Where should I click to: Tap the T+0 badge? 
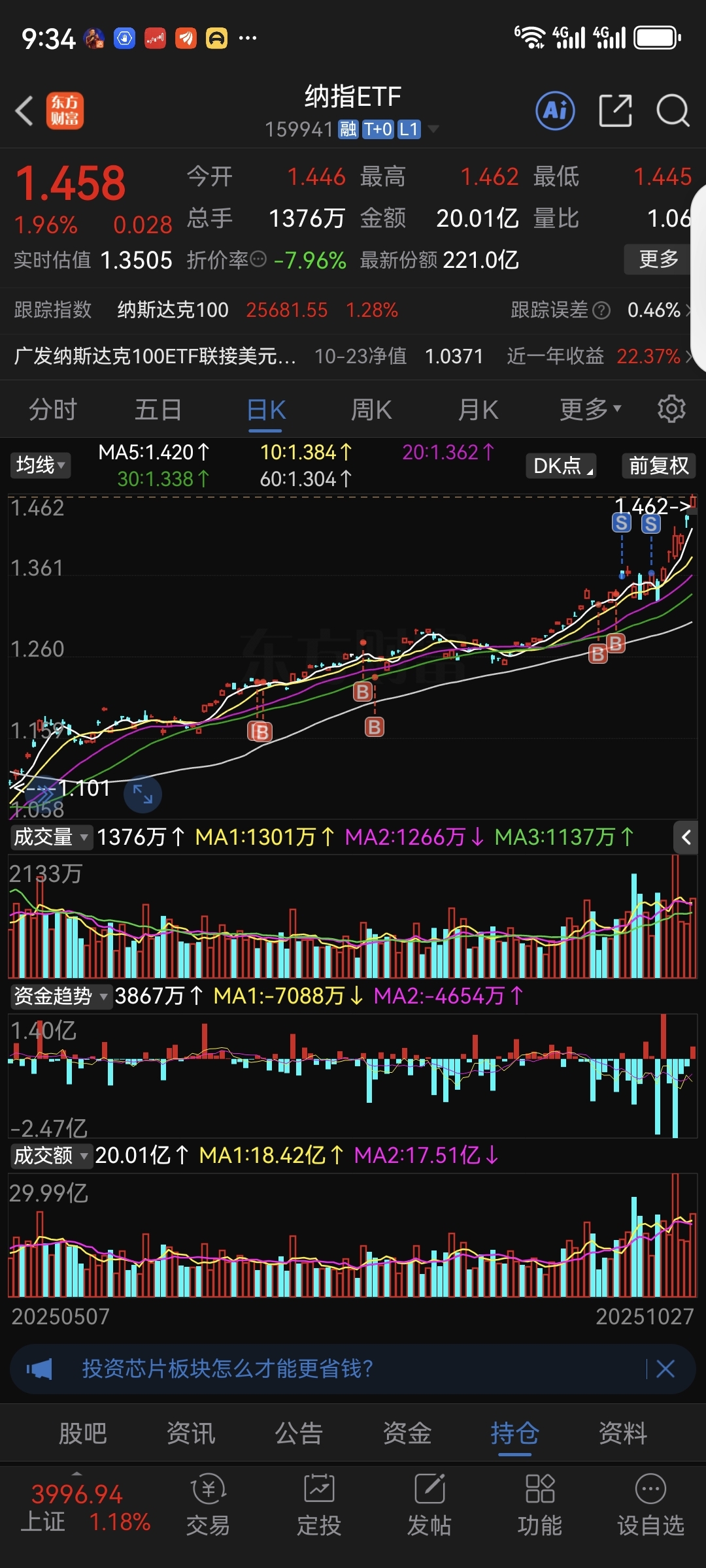point(378,129)
